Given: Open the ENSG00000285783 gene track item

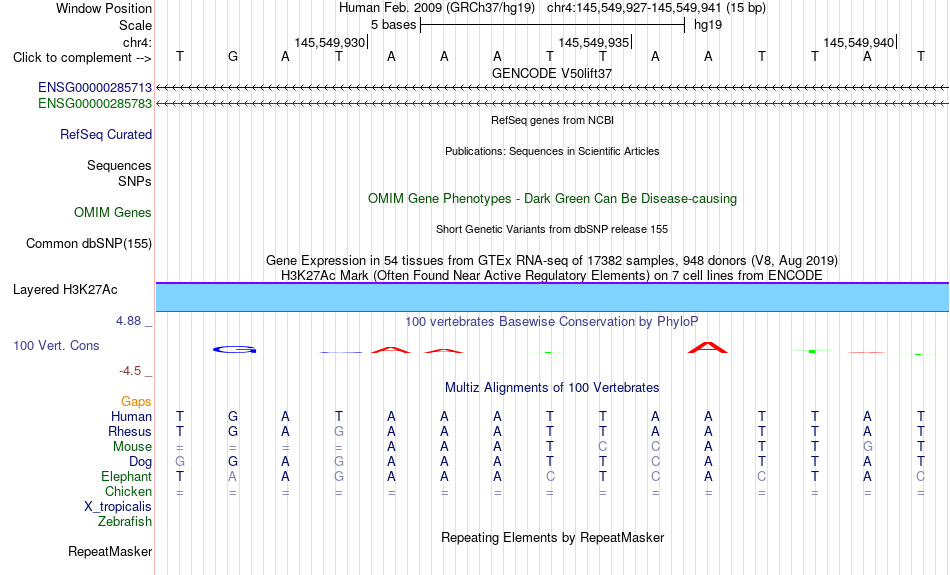Looking at the screenshot, I should tap(95, 104).
